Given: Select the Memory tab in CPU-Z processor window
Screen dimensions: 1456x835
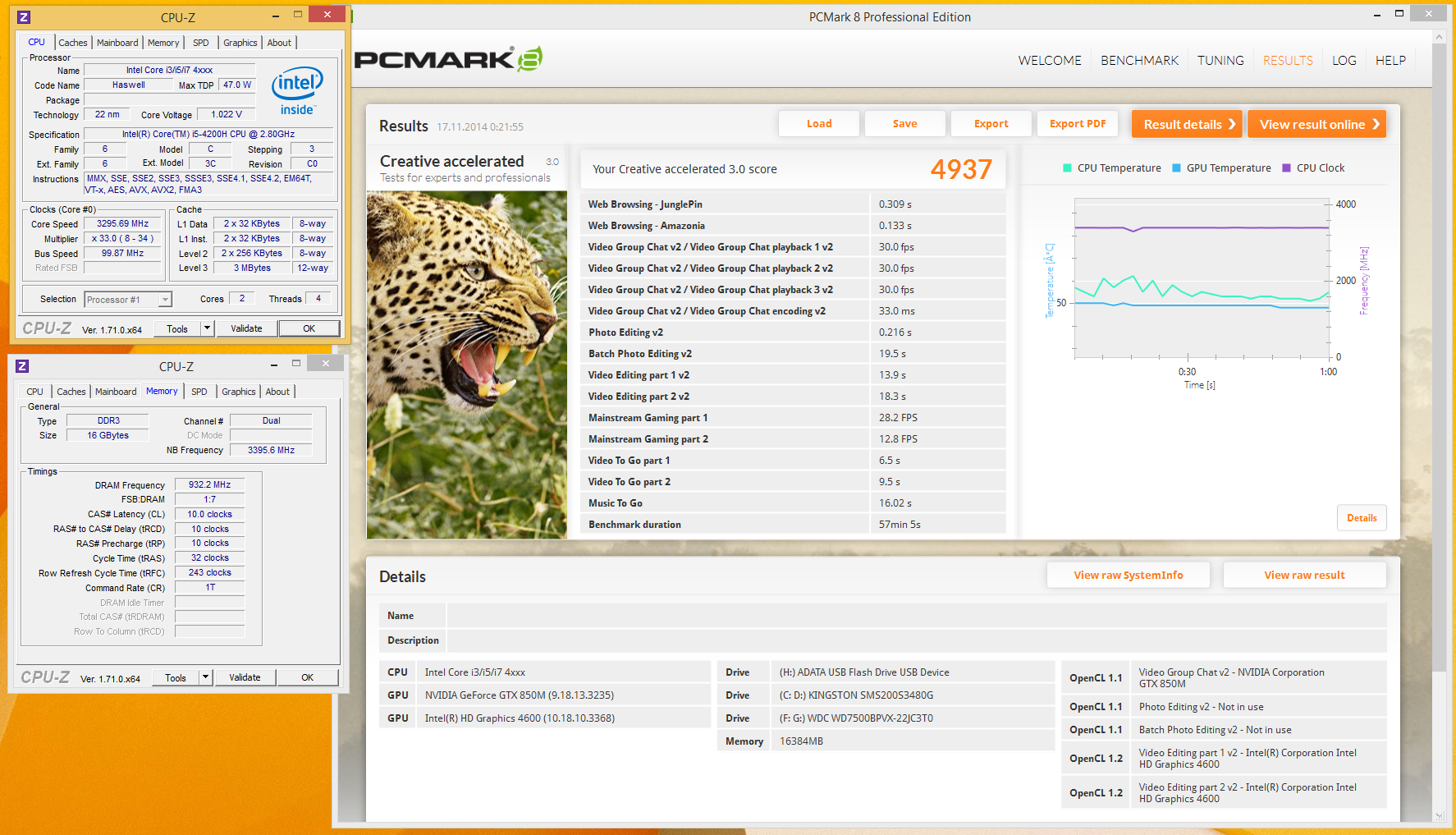Looking at the screenshot, I should (163, 43).
